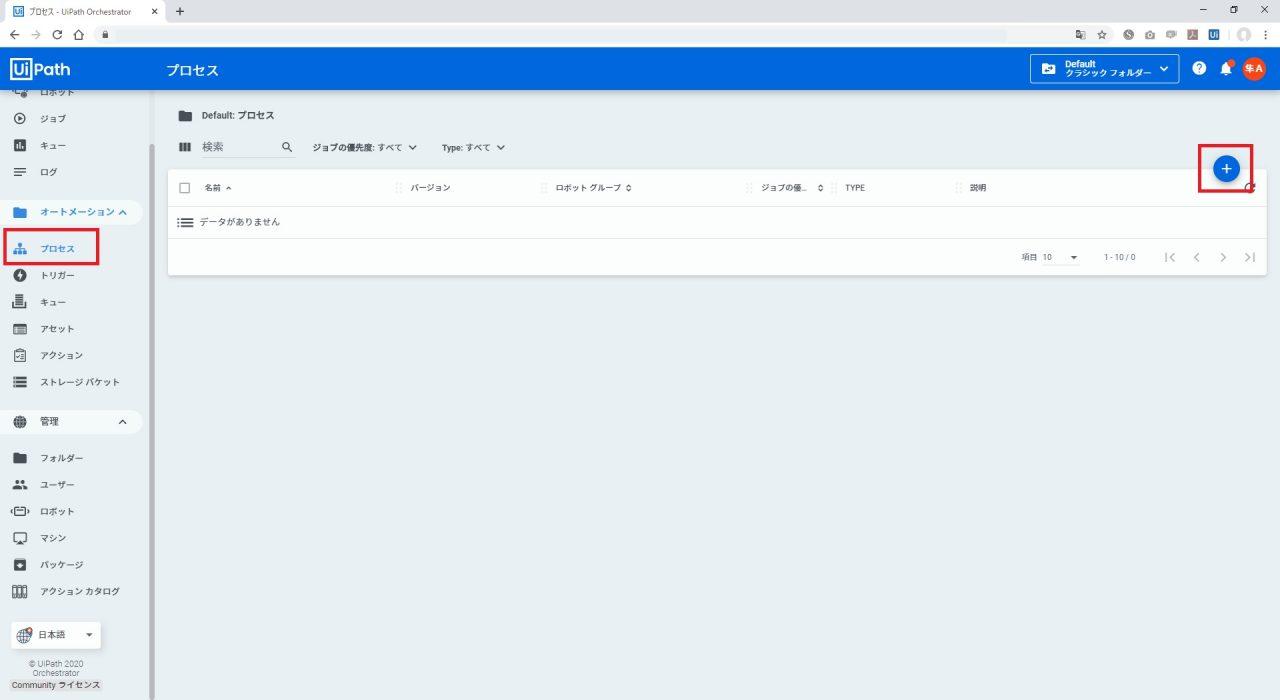The image size is (1280, 700).
Task: Go to previous page of results
Action: tap(1196, 257)
